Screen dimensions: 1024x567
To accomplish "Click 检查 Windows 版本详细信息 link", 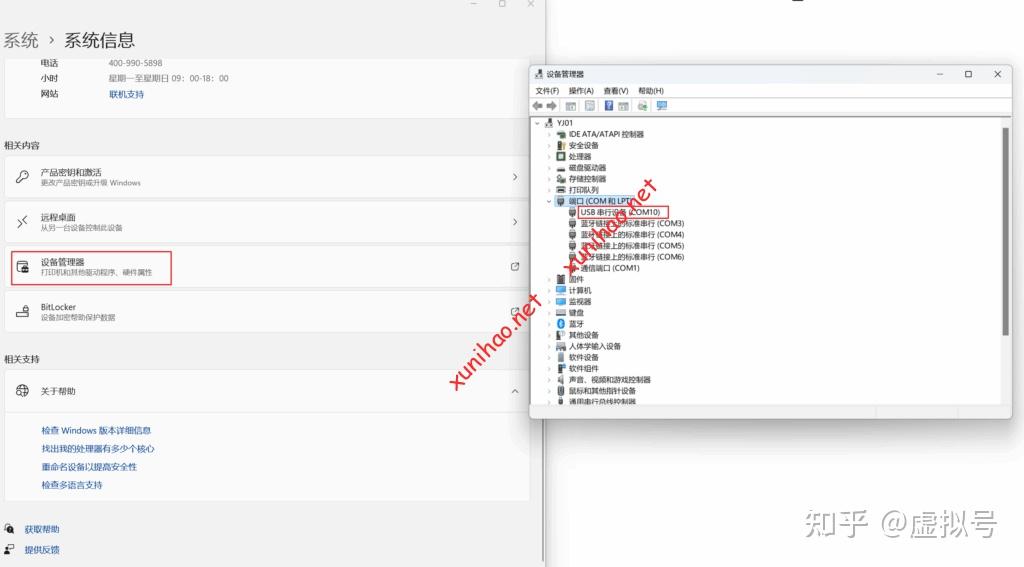I will coord(96,430).
